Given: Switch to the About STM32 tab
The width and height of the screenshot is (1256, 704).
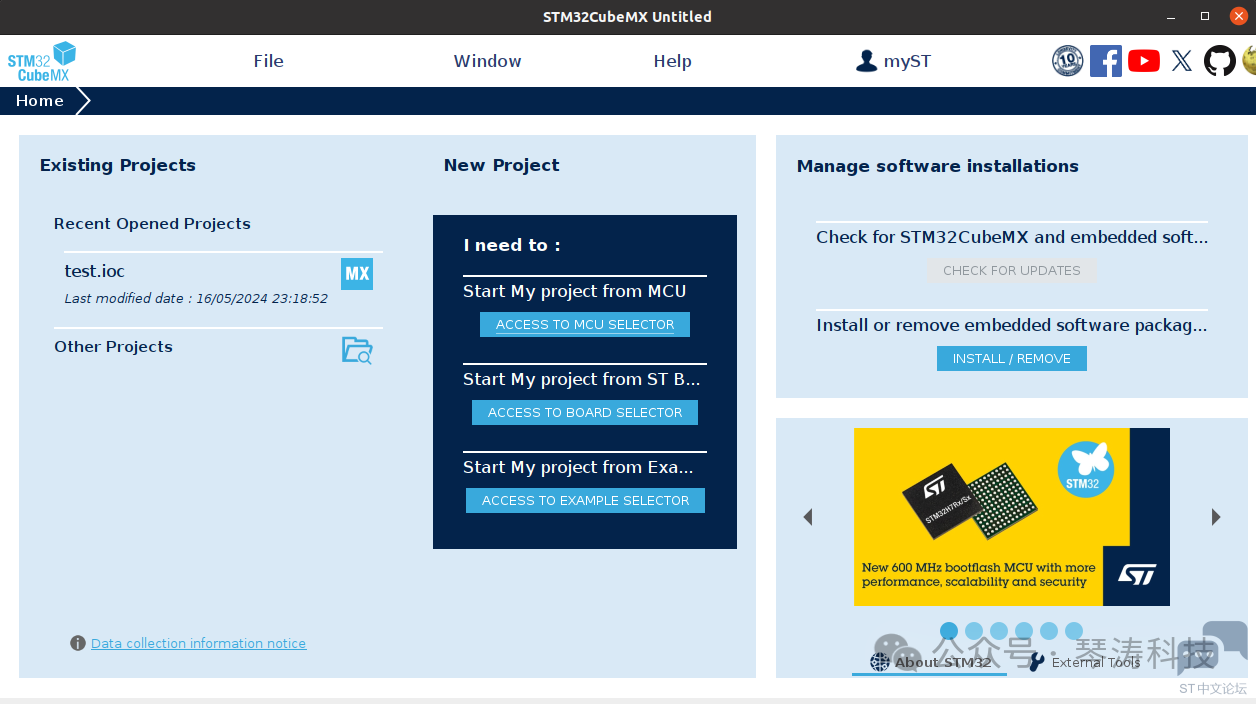Looking at the screenshot, I should click(930, 662).
